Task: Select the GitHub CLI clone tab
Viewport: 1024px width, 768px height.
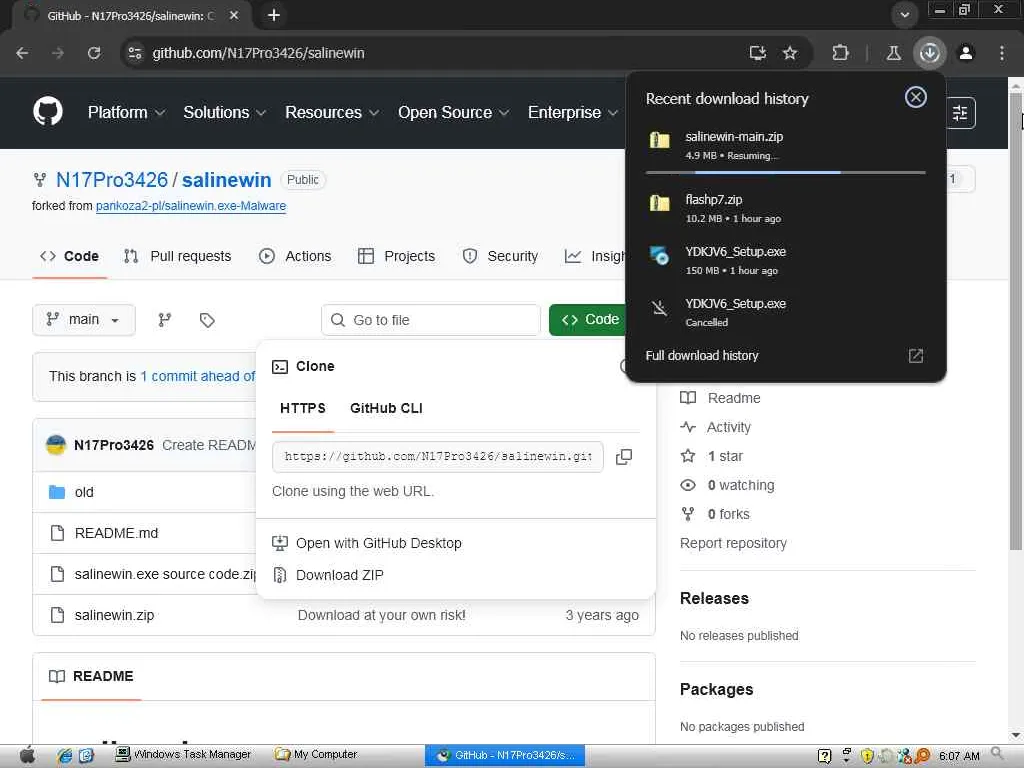Action: (x=386, y=408)
